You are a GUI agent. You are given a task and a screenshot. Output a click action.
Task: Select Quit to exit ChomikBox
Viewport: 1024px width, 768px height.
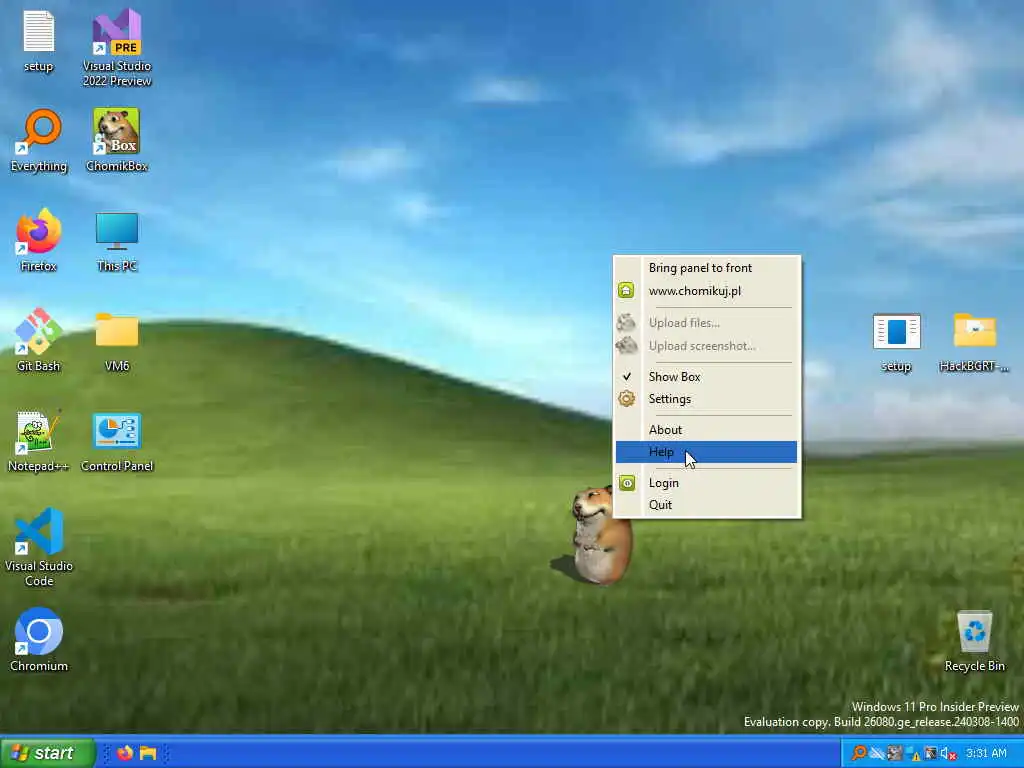706,505
